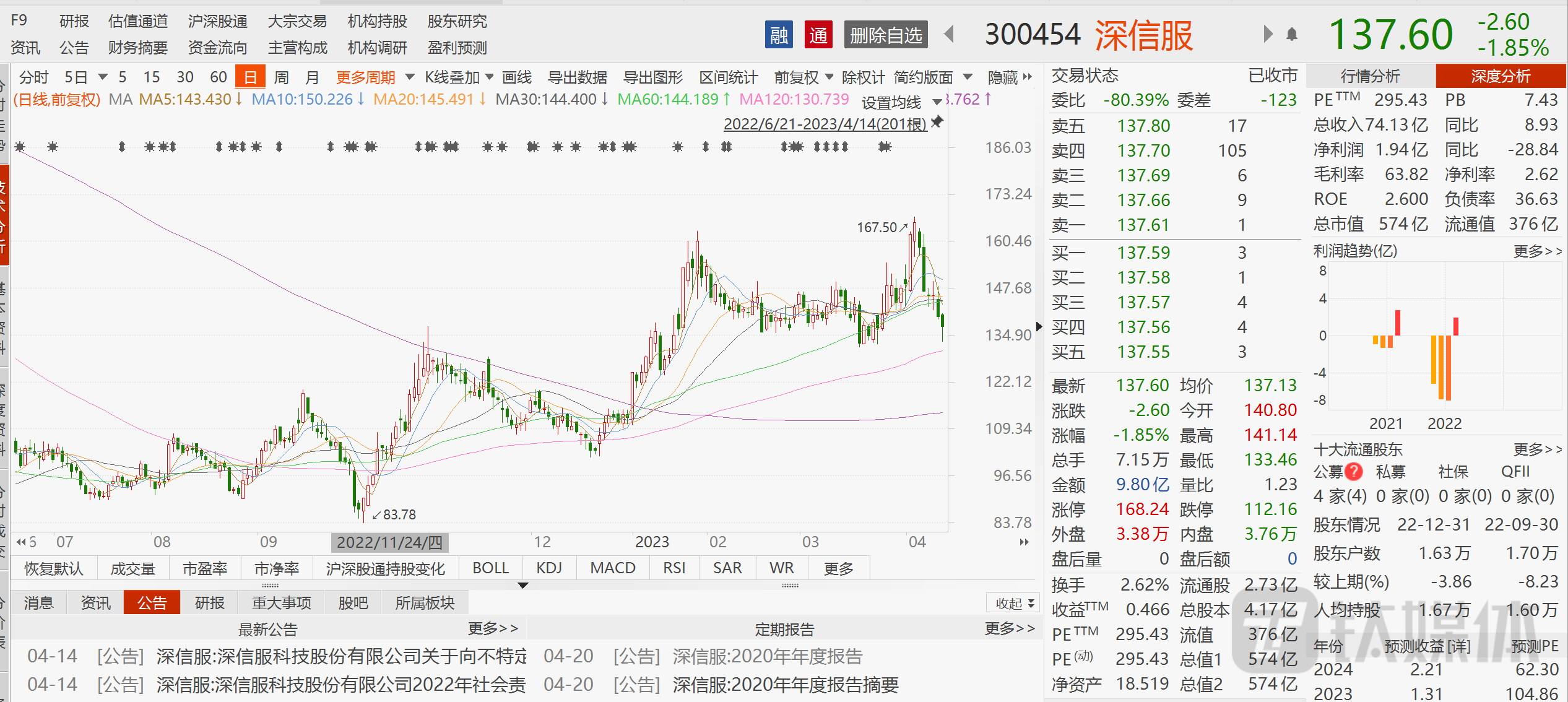Go to next stock with right arrow
Viewport: 1568px width, 702px height.
(1267, 34)
